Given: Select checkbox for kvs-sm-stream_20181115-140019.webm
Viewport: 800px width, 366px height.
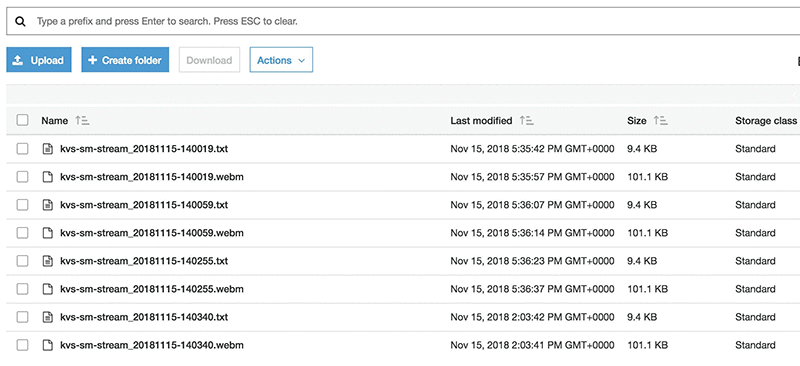Looking at the screenshot, I should coord(22,177).
